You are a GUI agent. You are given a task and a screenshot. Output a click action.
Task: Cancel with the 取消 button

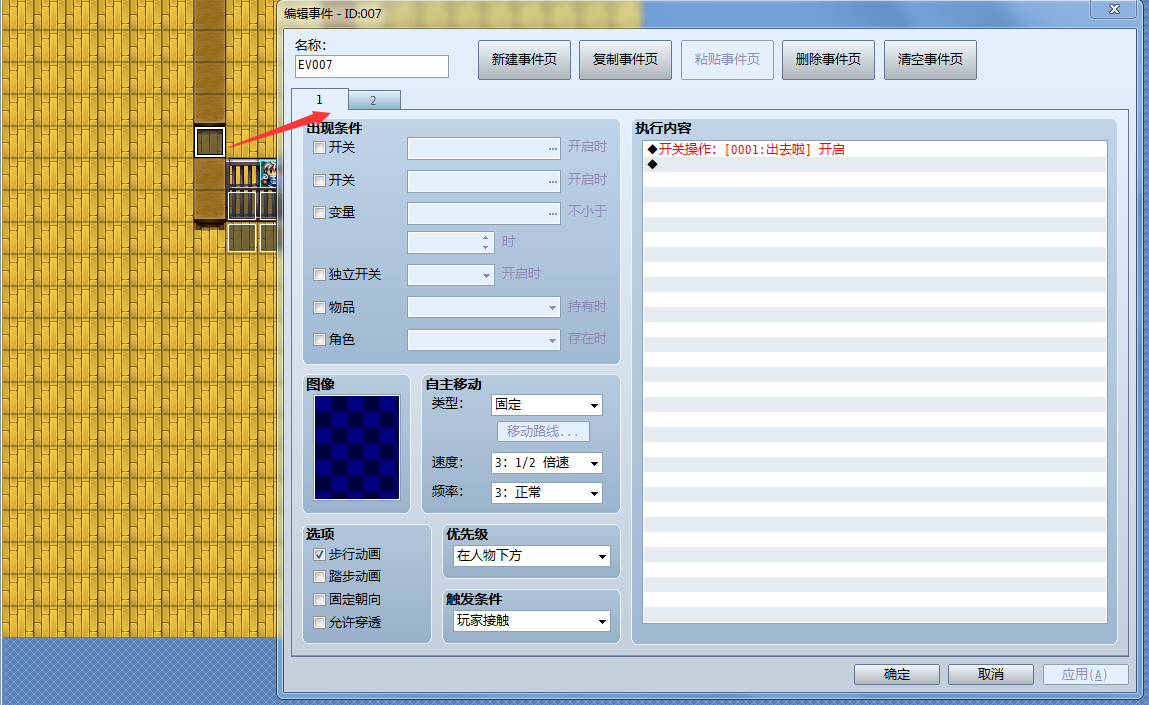pos(991,674)
